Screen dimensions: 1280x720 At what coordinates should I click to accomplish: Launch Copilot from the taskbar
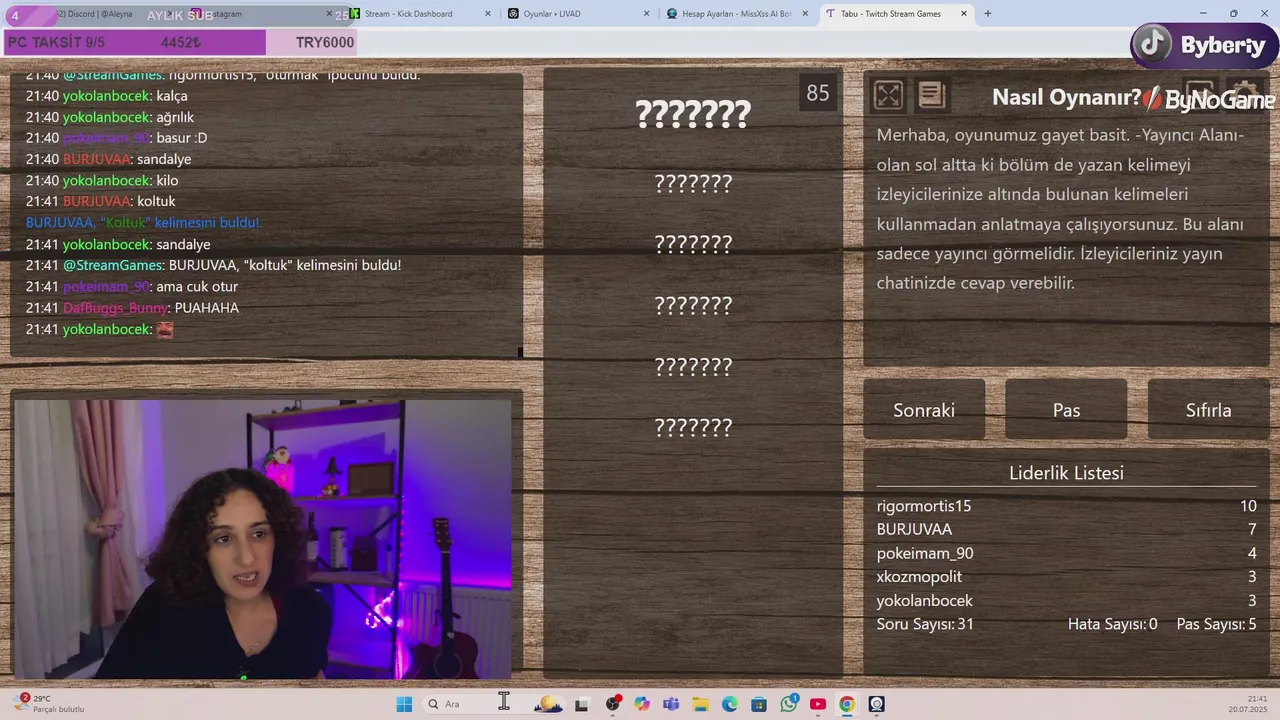tap(641, 704)
